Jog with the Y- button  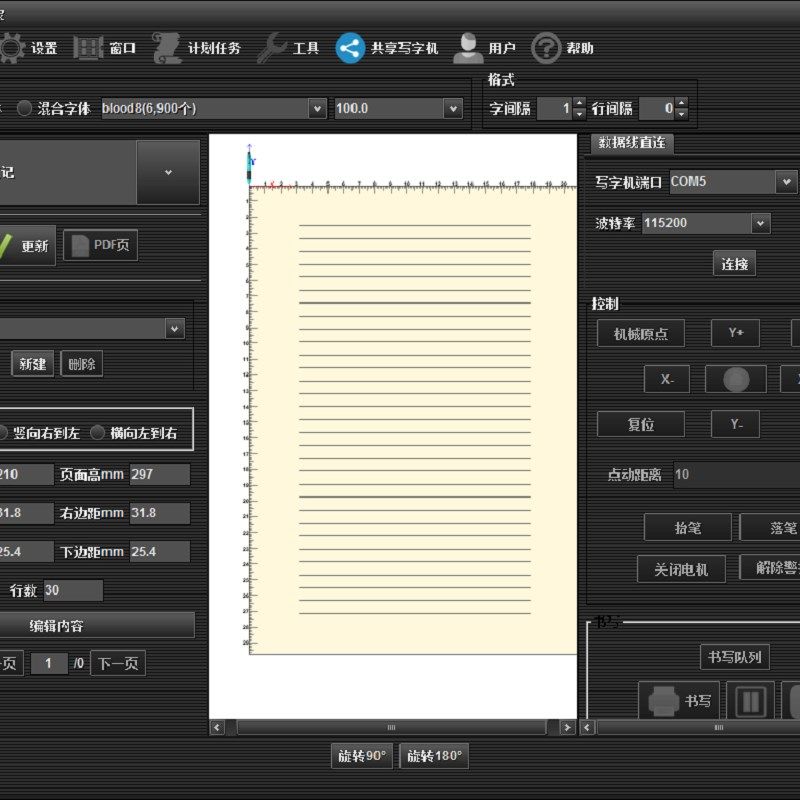point(735,424)
